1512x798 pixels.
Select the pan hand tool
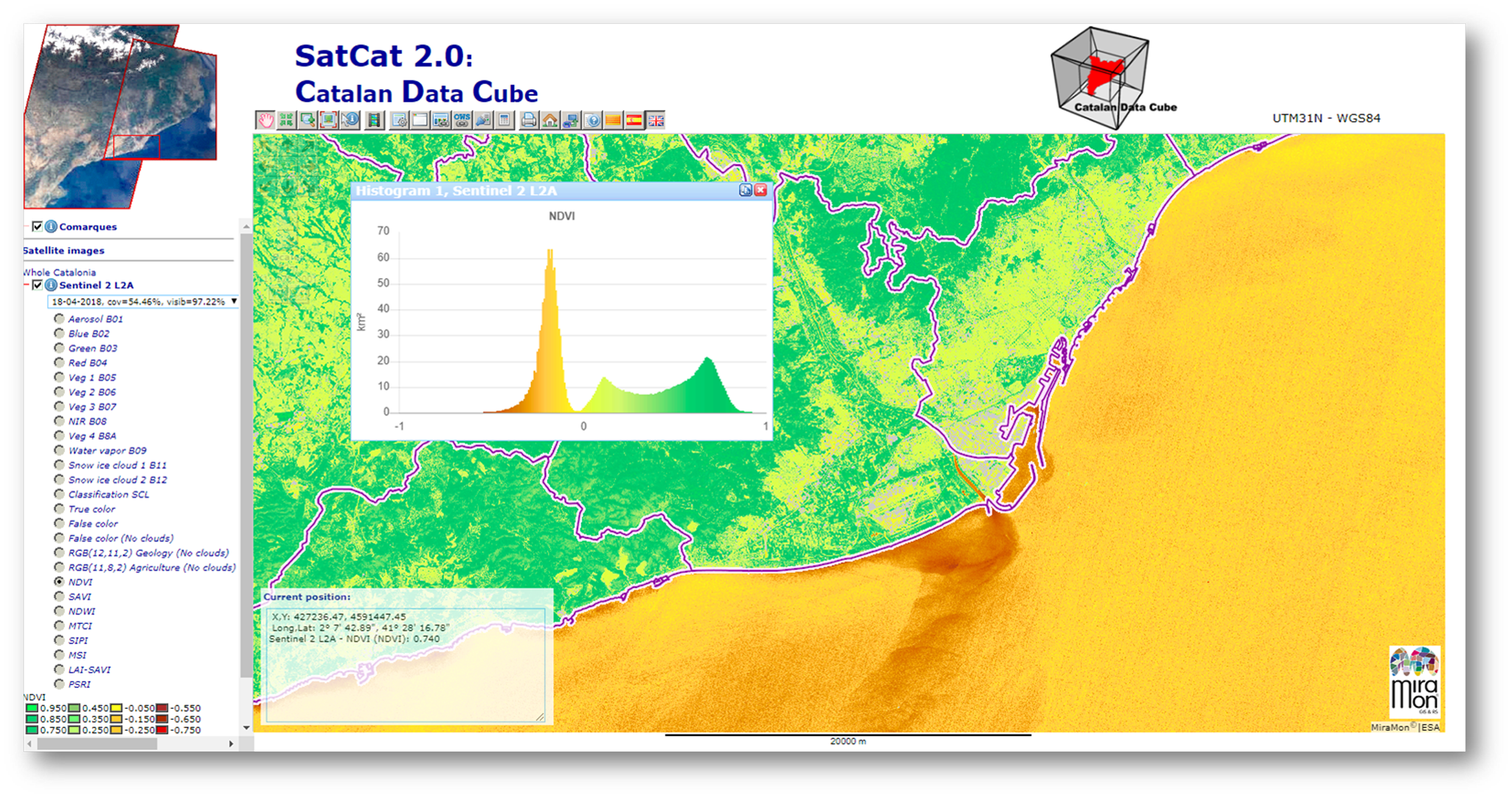pos(266,120)
